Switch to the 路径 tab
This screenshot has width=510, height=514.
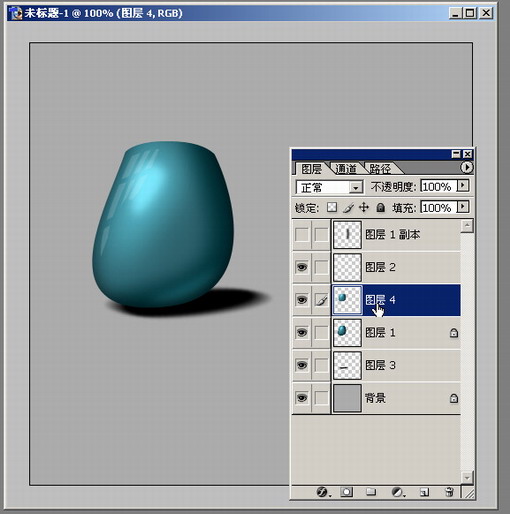click(380, 169)
